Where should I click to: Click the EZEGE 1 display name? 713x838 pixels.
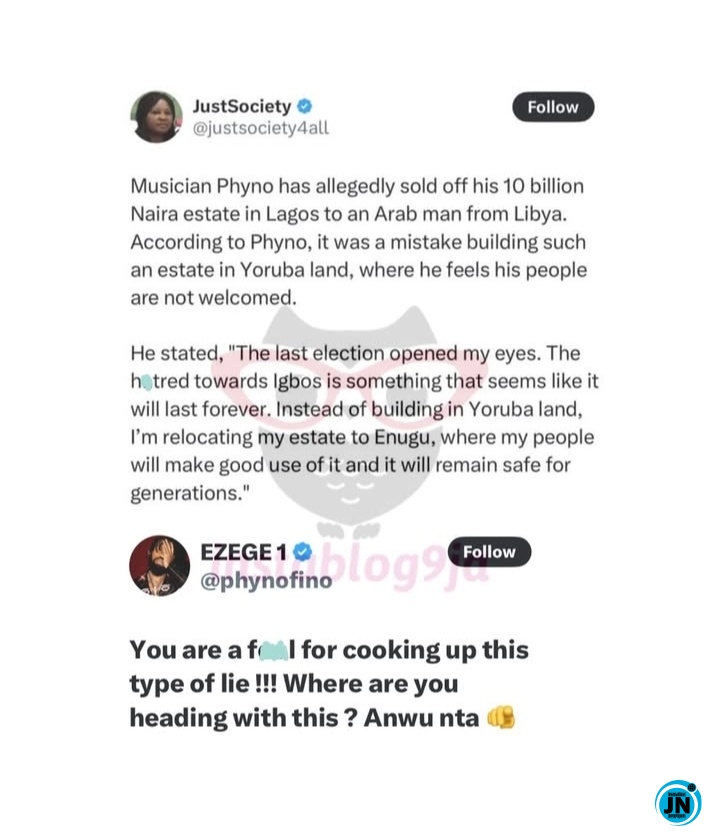244,552
